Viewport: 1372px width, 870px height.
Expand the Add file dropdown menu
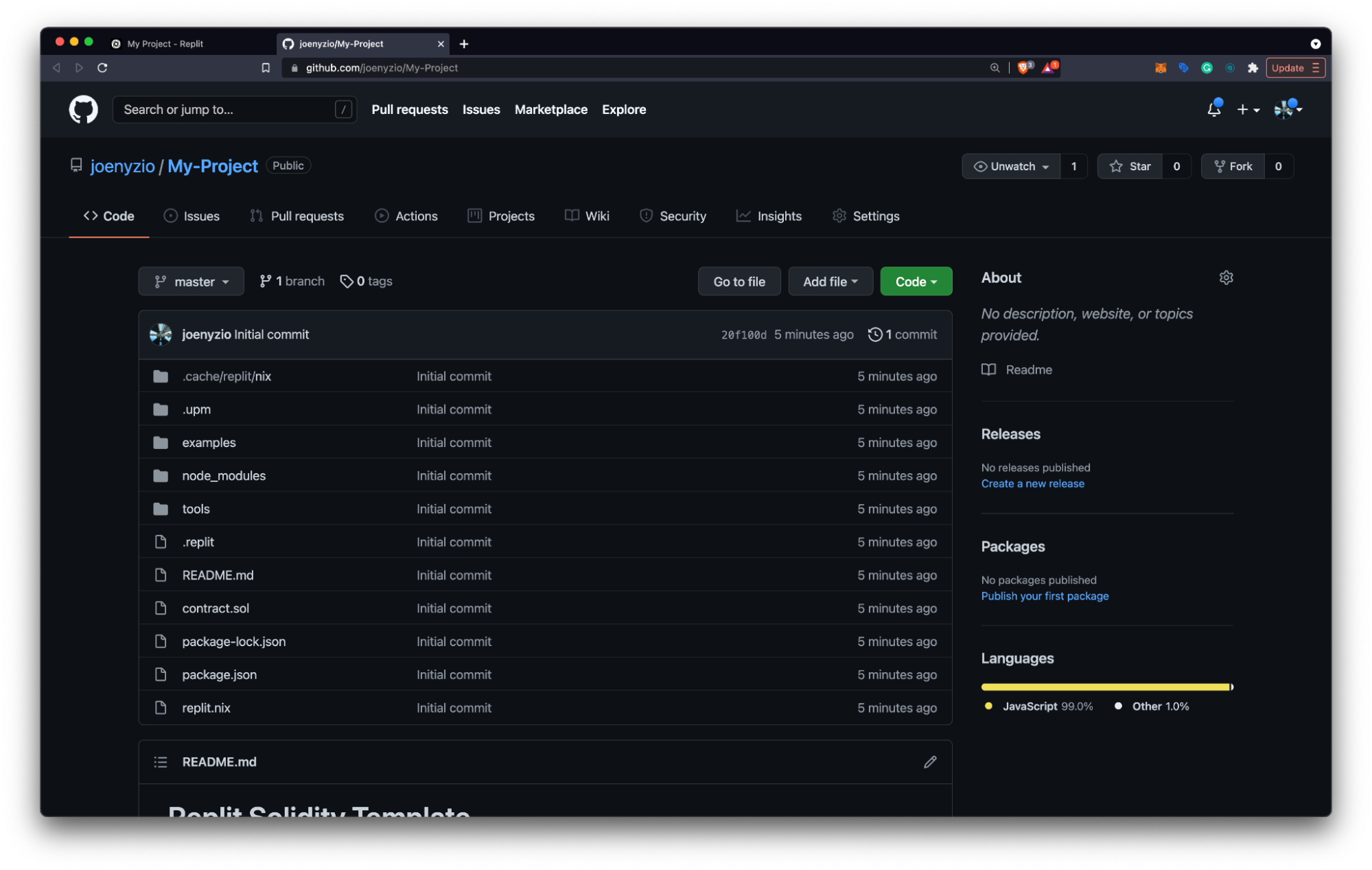tap(830, 281)
